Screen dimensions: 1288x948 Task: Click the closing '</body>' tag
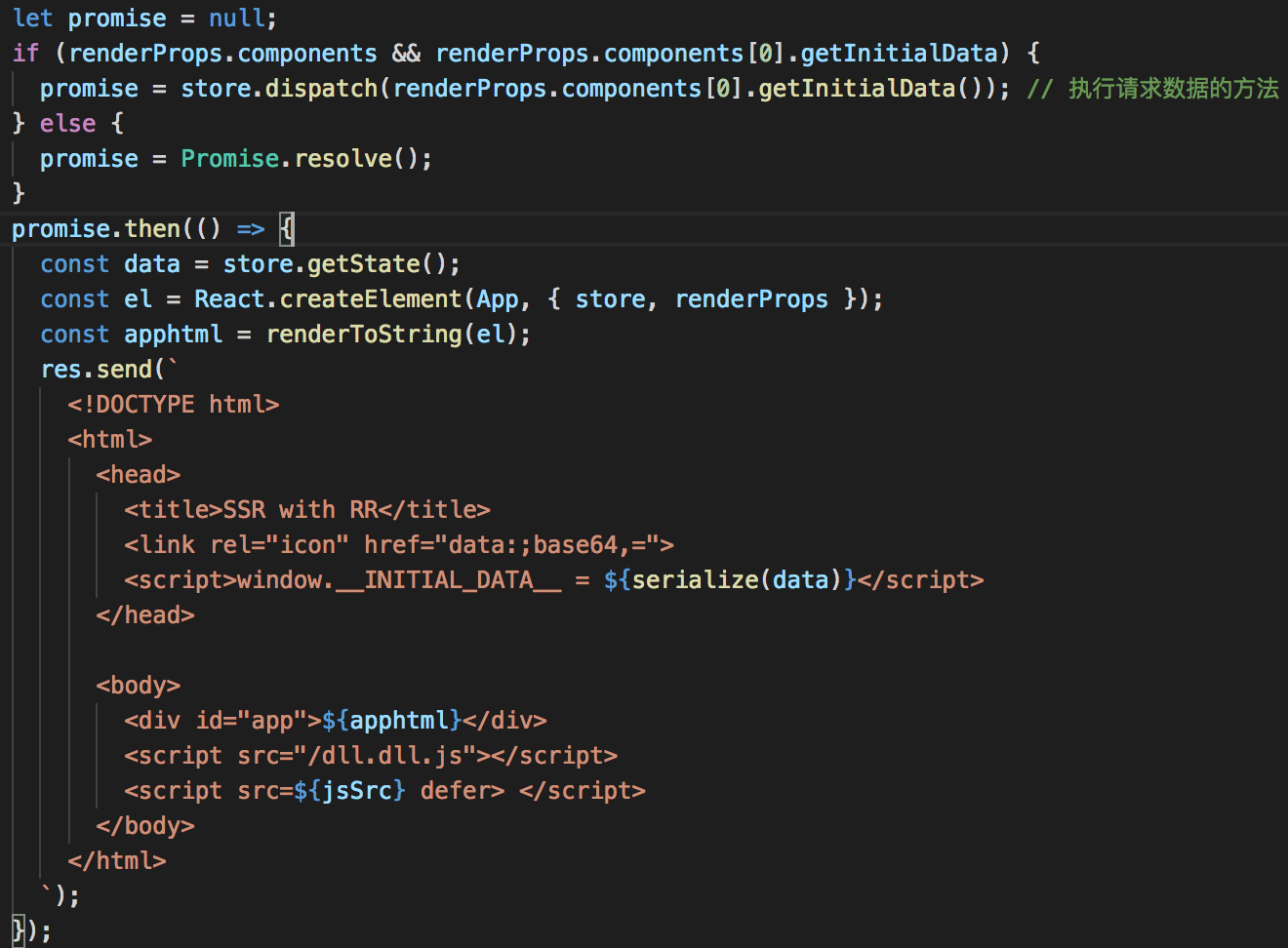click(145, 826)
